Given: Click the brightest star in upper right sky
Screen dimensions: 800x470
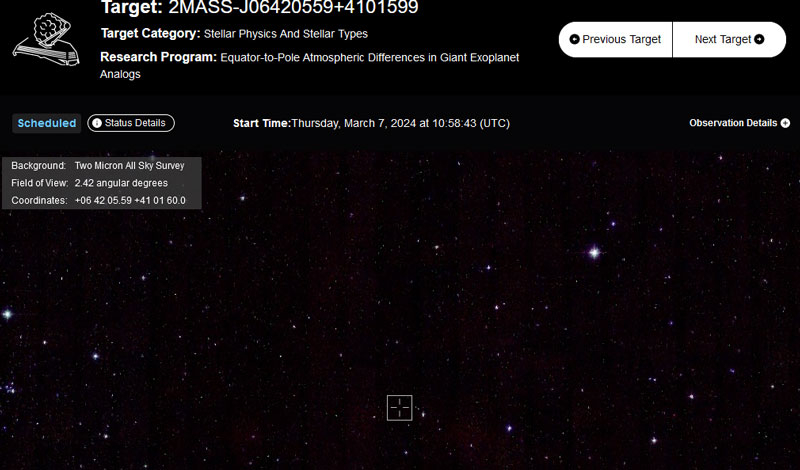Looking at the screenshot, I should (x=593, y=253).
